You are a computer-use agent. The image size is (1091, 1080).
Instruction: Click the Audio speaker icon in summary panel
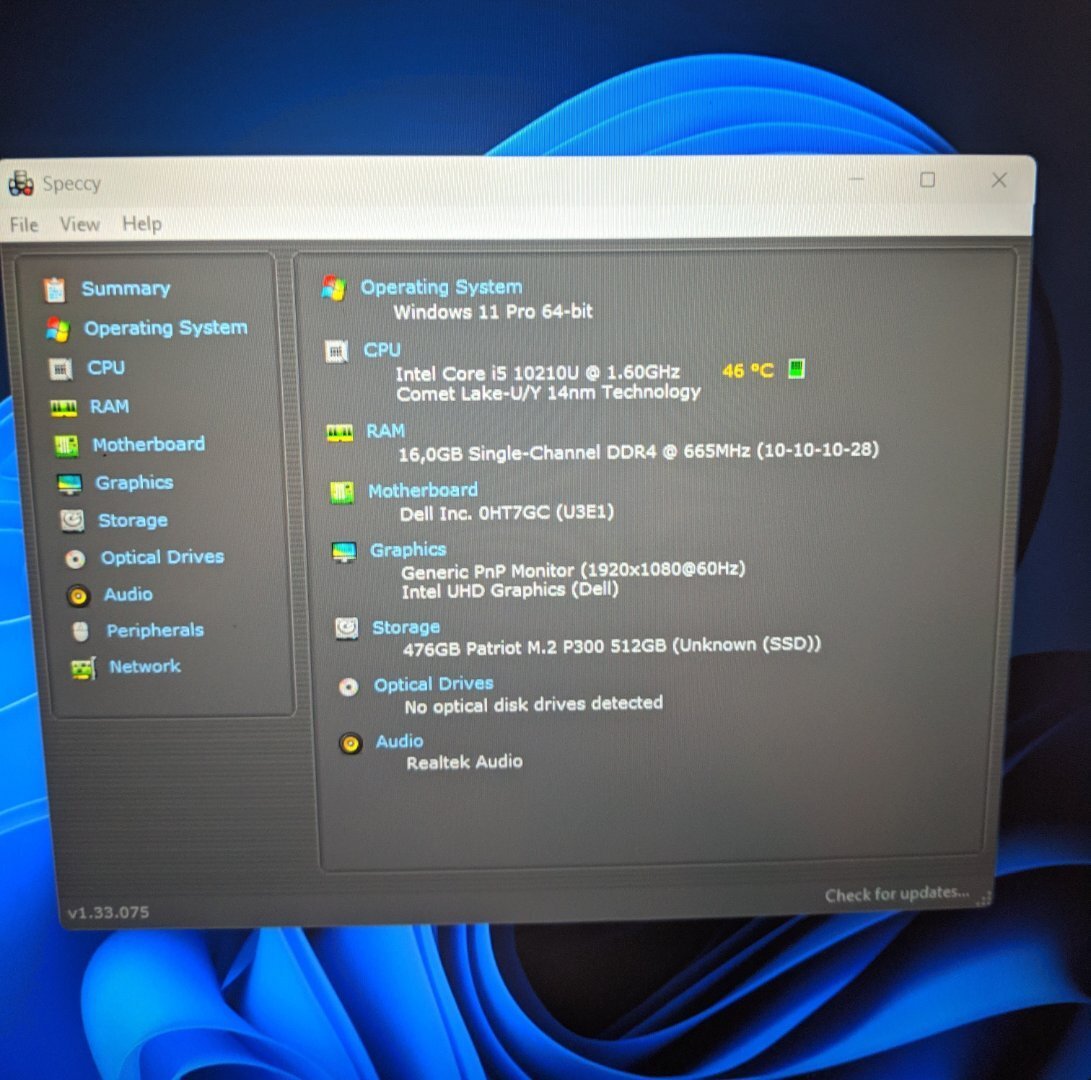click(x=351, y=744)
